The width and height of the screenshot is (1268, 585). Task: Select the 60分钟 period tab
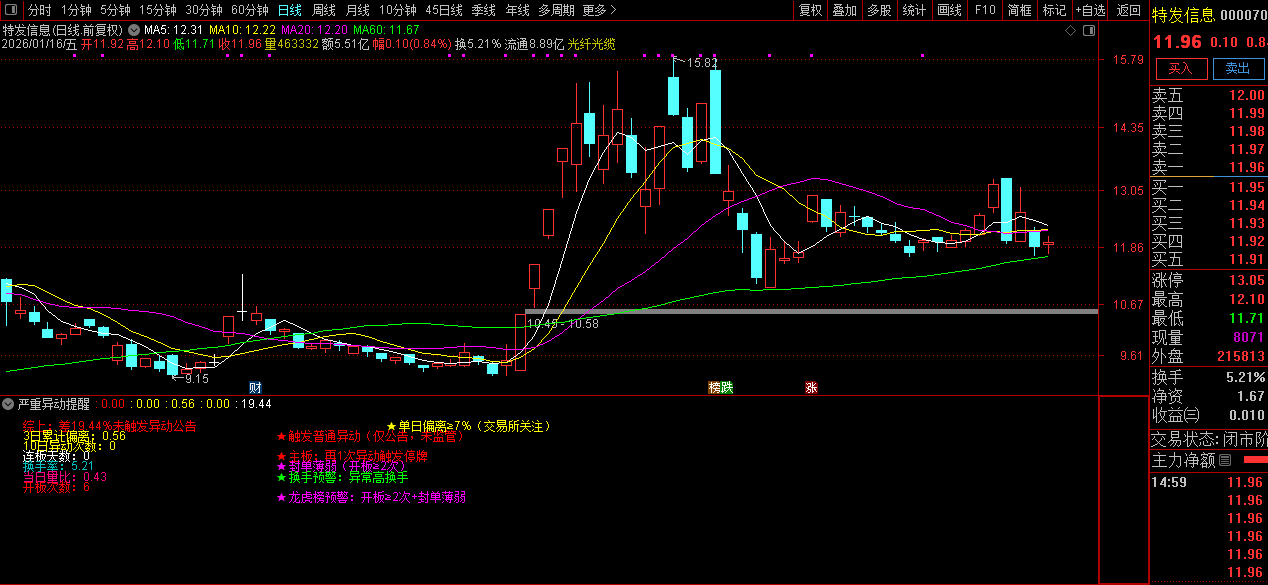(x=249, y=10)
